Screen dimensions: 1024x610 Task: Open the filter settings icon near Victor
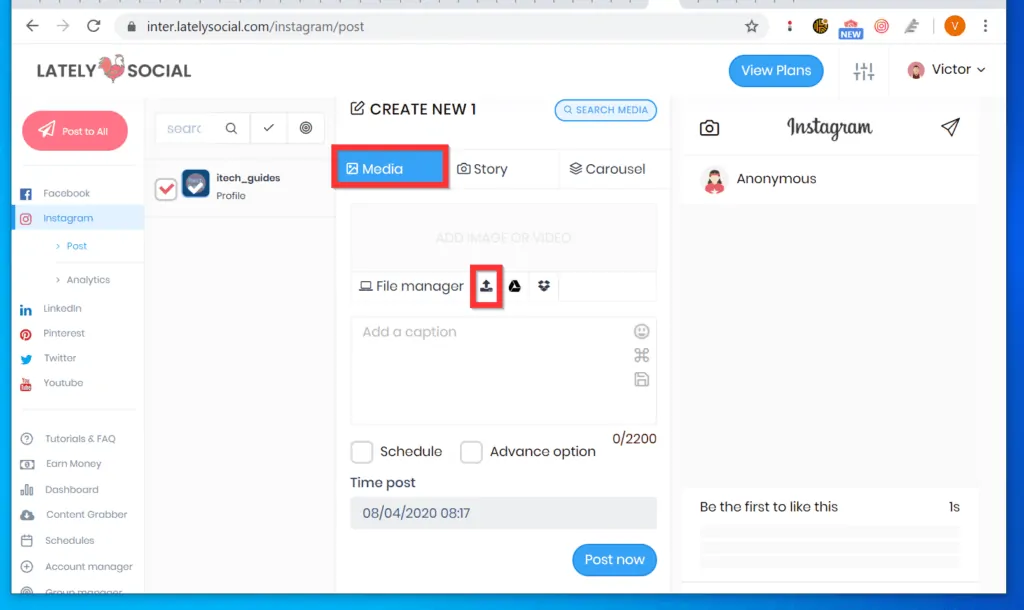(x=863, y=71)
